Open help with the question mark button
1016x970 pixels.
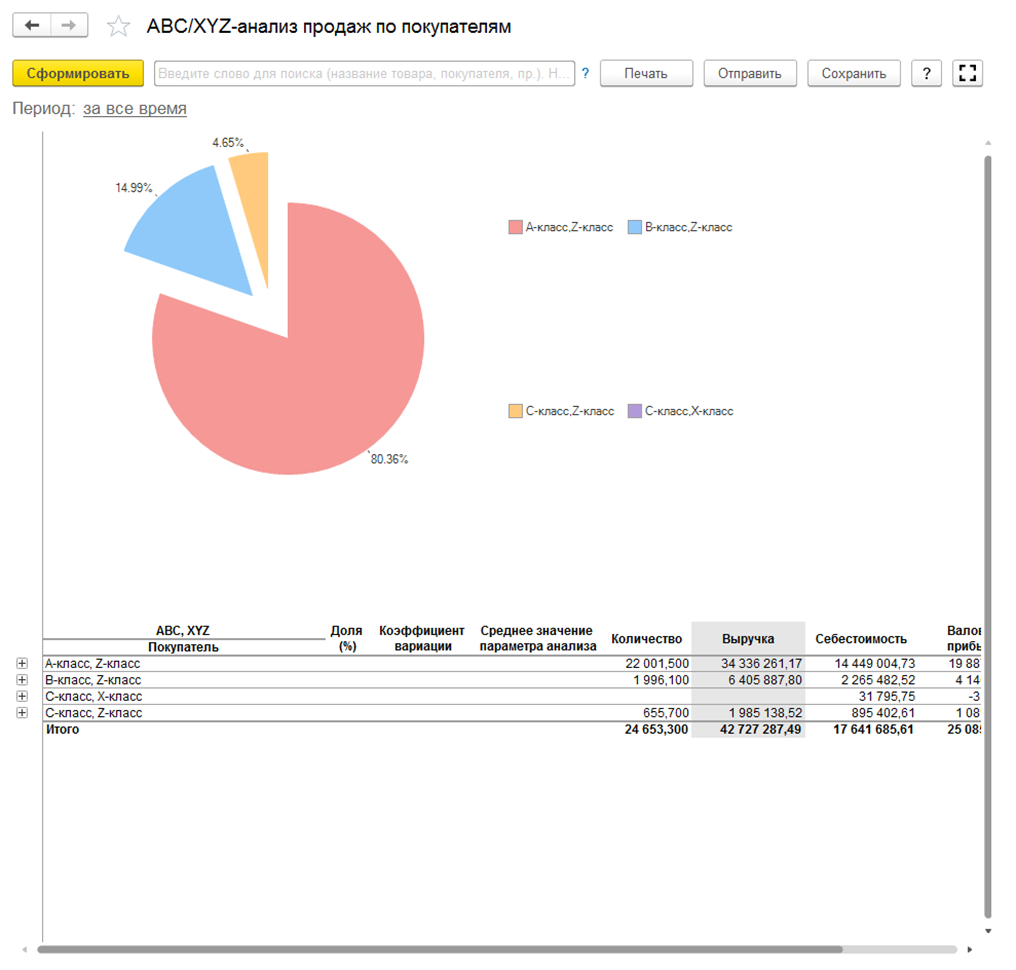[927, 74]
